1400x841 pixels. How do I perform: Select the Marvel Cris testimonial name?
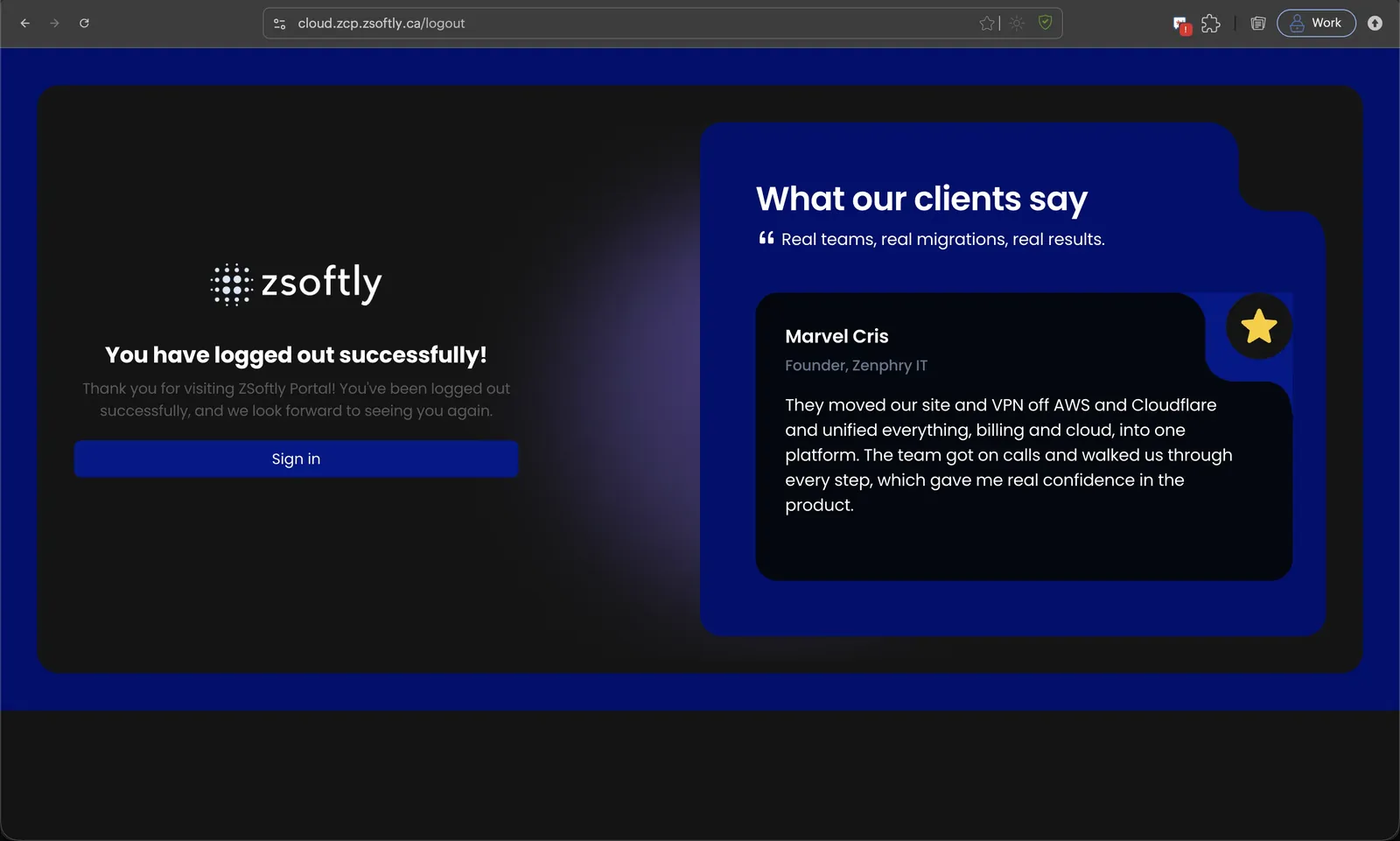[x=836, y=336]
